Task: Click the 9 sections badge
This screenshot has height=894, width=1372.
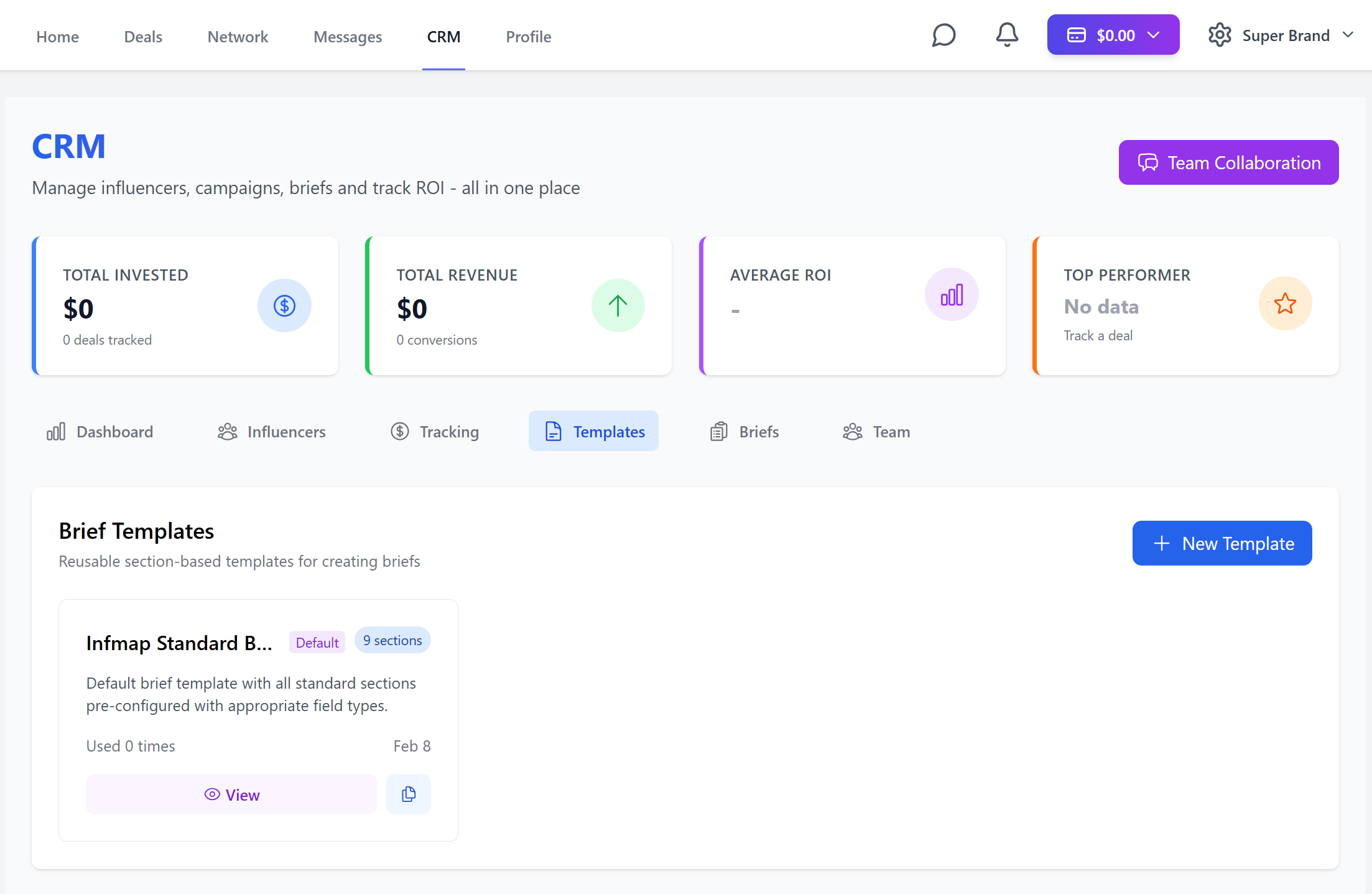Action: tap(392, 640)
